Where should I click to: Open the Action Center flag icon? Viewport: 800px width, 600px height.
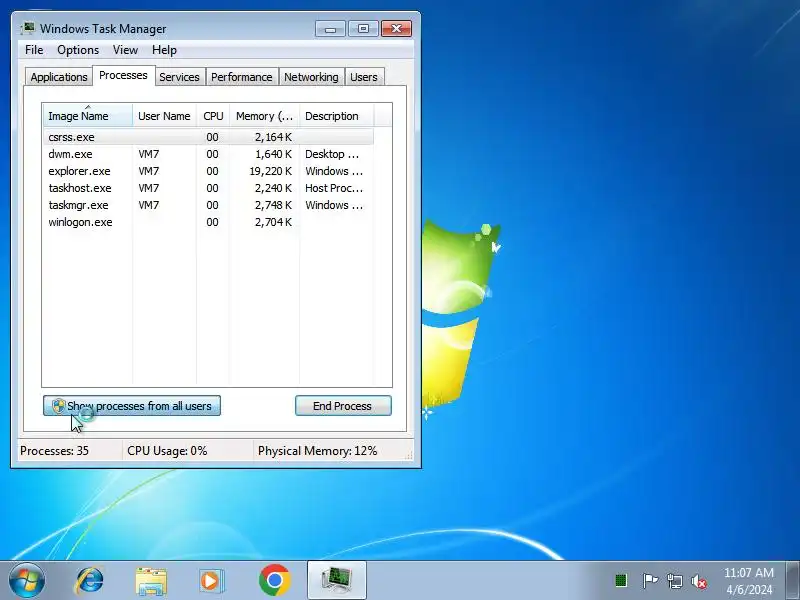(x=650, y=581)
